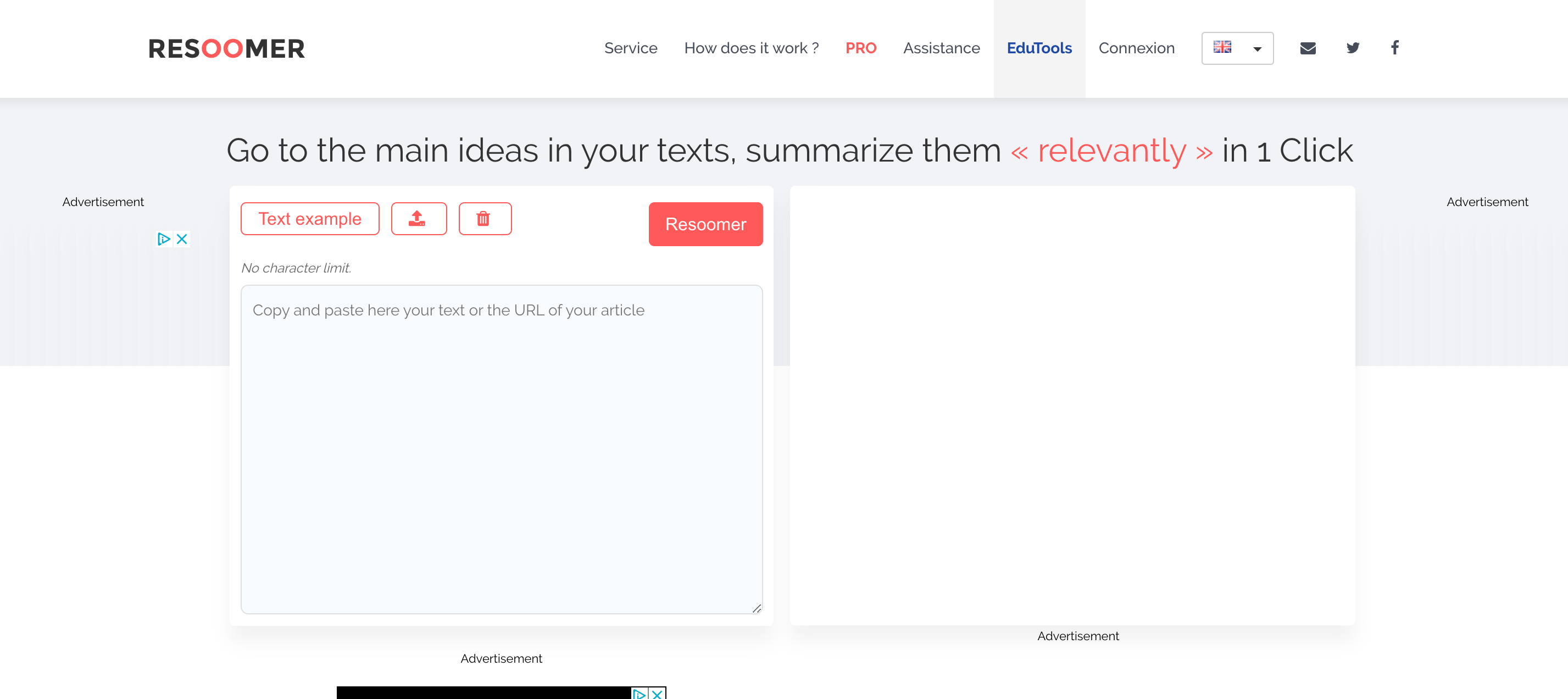
Task: Click the red Resoomer button
Action: tap(705, 224)
